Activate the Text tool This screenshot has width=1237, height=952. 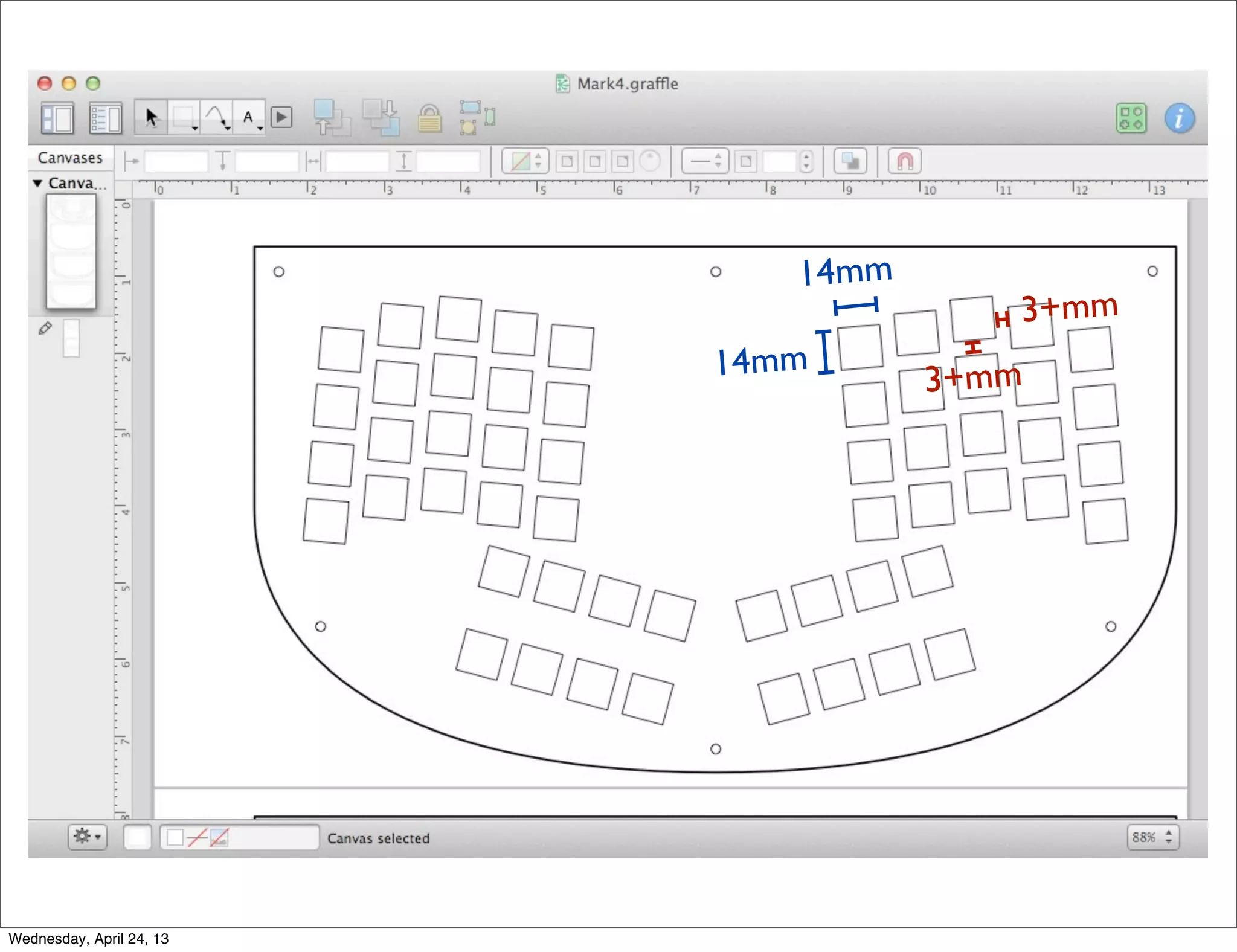pyautogui.click(x=249, y=117)
